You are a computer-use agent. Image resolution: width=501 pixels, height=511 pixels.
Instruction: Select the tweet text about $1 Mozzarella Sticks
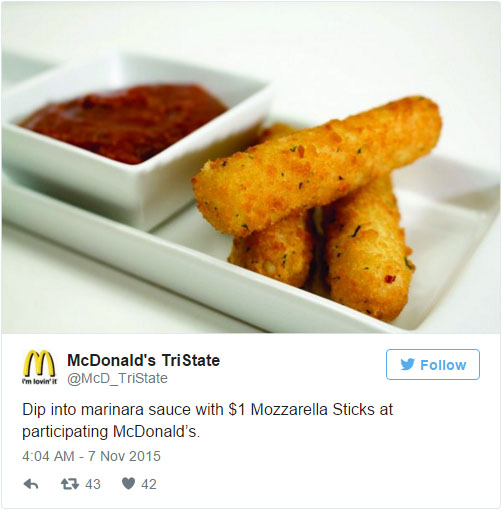coord(208,420)
